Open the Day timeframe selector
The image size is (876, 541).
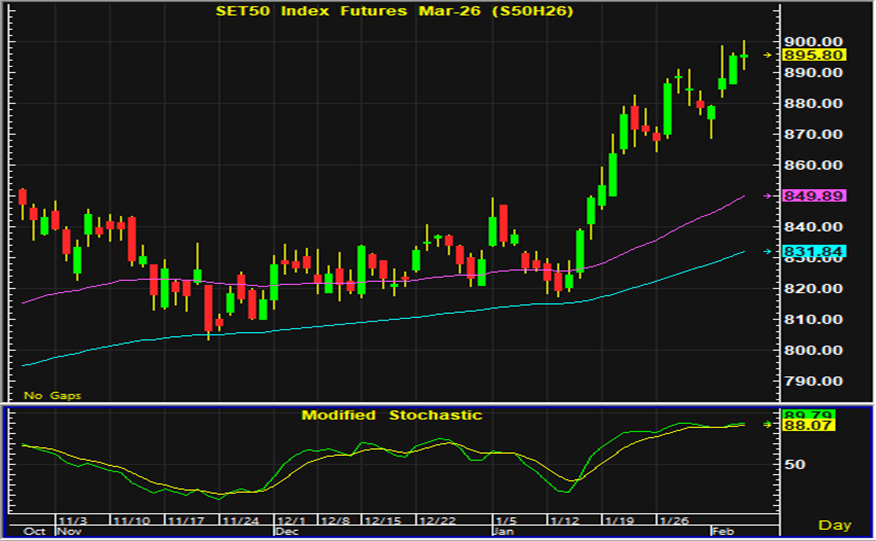pos(835,524)
